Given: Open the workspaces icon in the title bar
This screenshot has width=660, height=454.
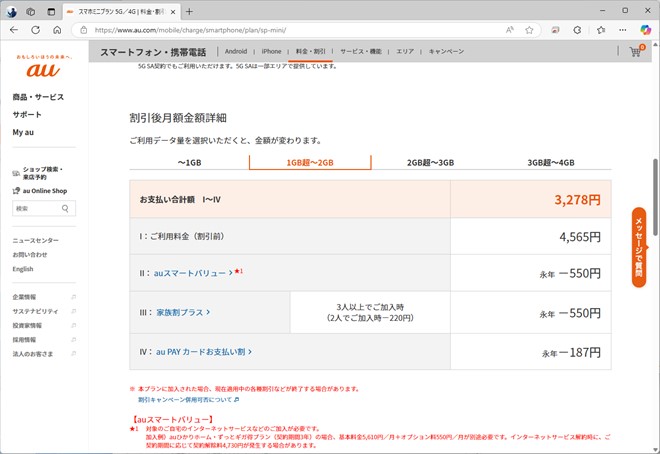Looking at the screenshot, I should coord(31,12).
